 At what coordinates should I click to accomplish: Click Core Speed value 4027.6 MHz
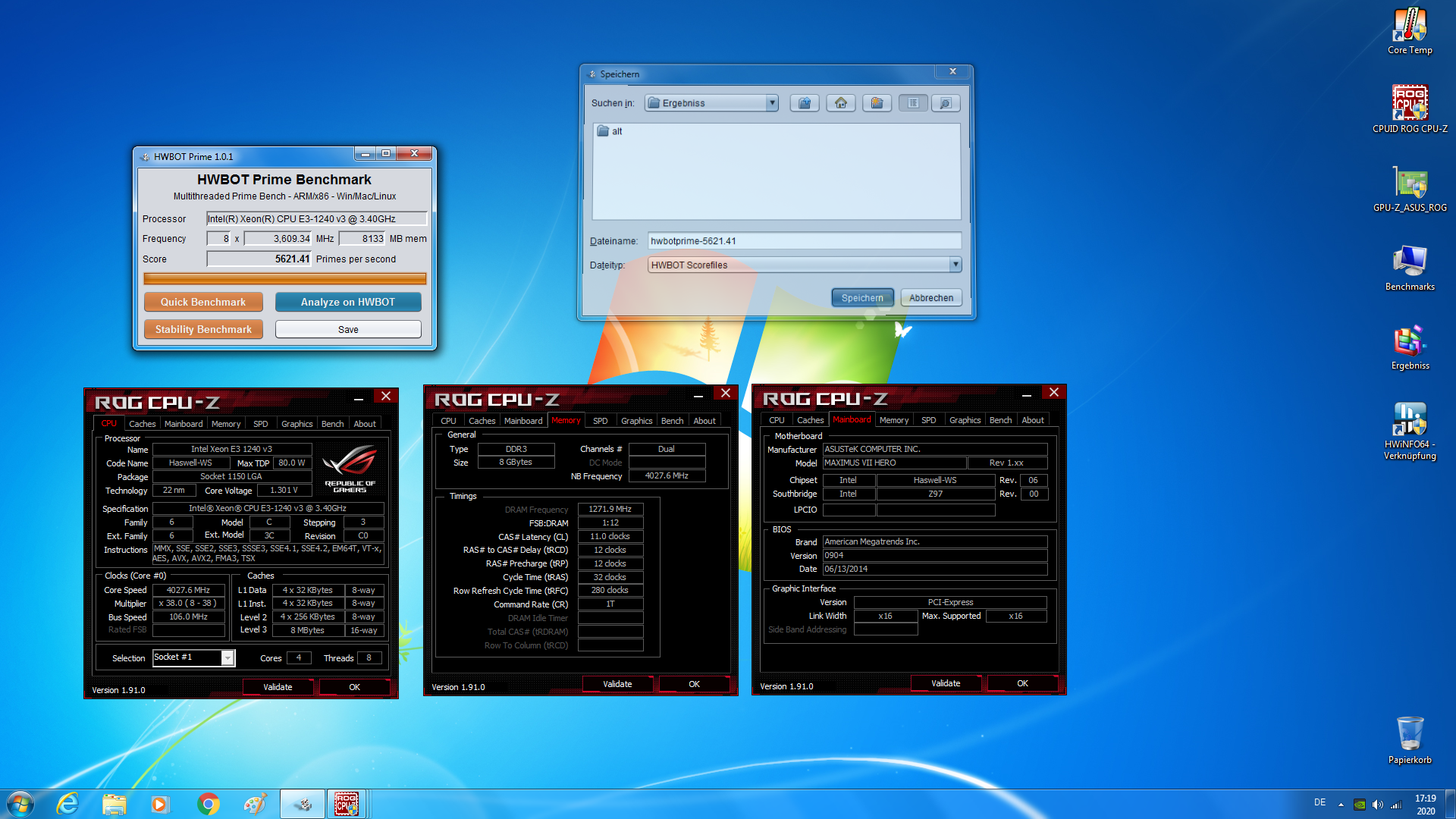tap(189, 590)
